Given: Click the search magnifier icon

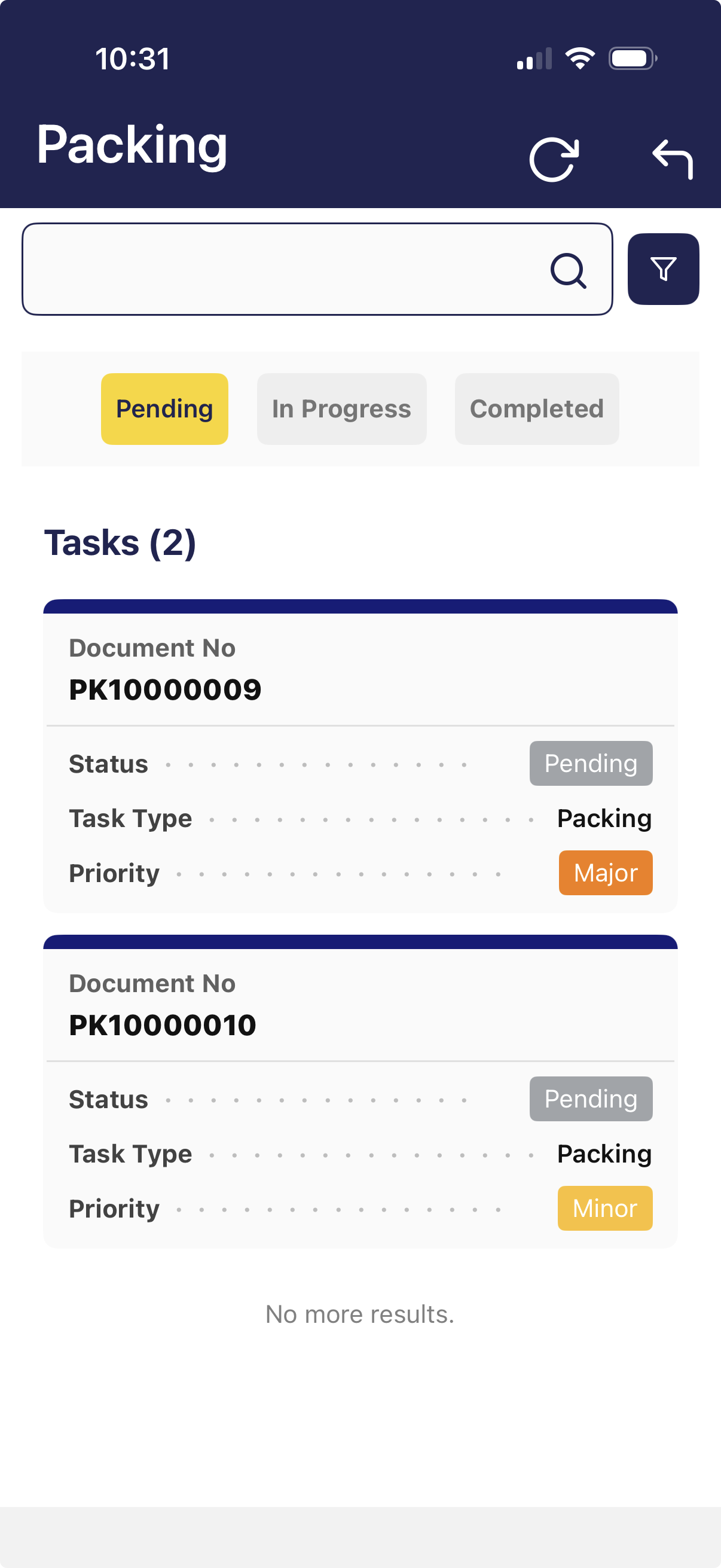Looking at the screenshot, I should pyautogui.click(x=569, y=270).
